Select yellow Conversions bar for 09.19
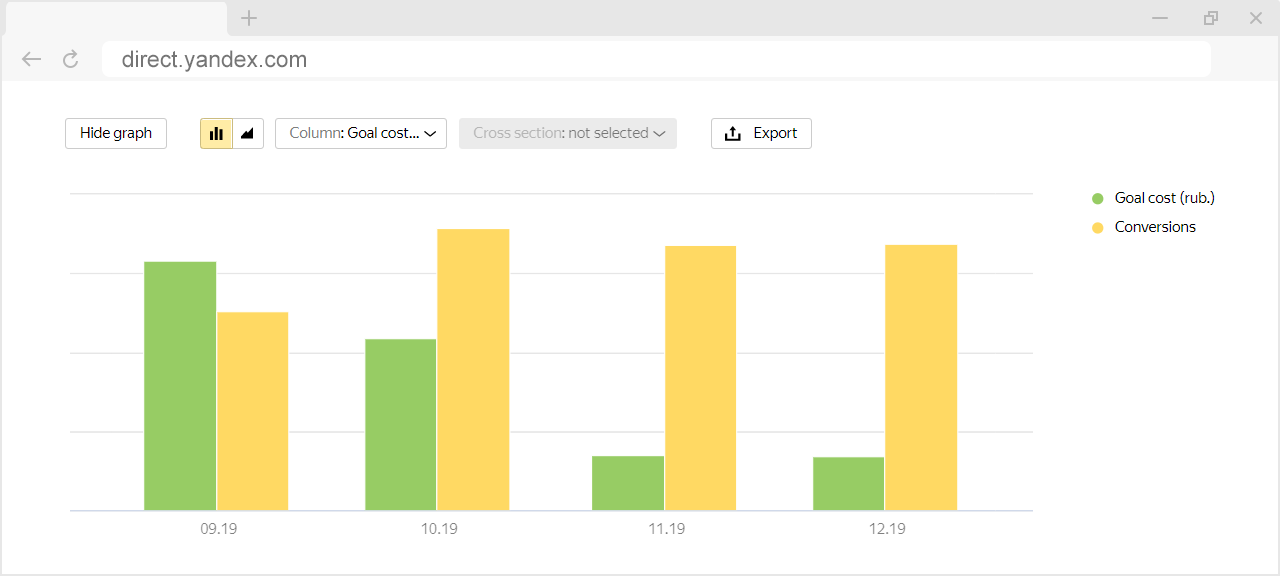 253,411
